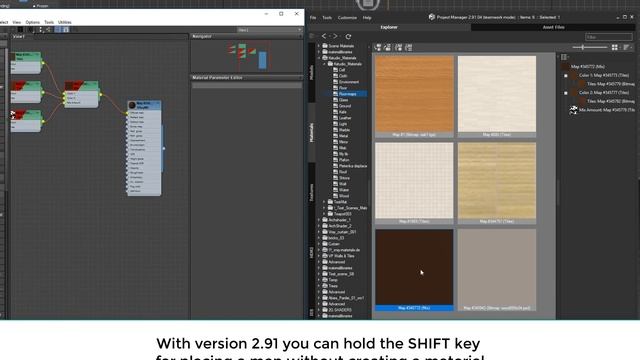Expand the Vray_curtain_001 library
Image resolution: width=640 pixels, height=360 pixels.
click(319, 232)
